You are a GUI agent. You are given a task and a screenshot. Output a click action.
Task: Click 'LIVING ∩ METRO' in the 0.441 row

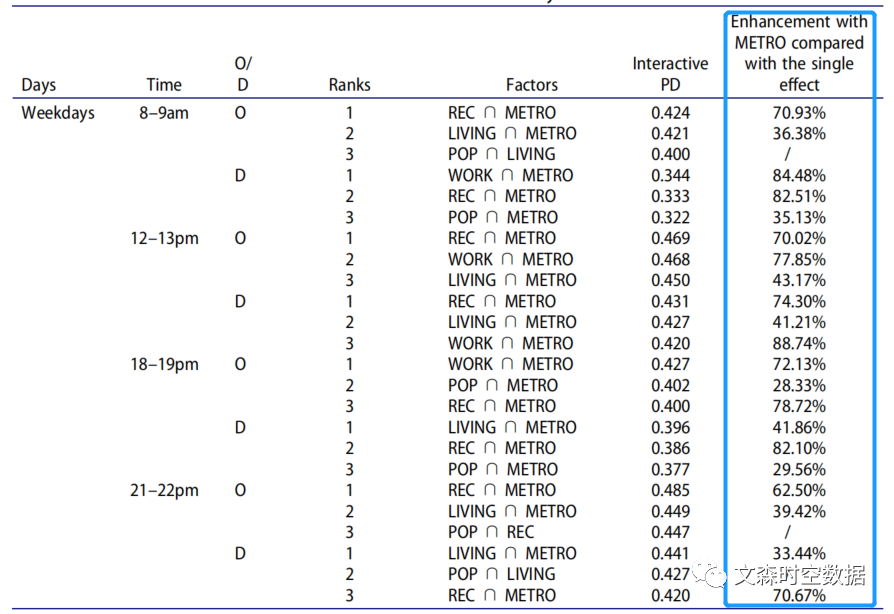click(x=512, y=554)
